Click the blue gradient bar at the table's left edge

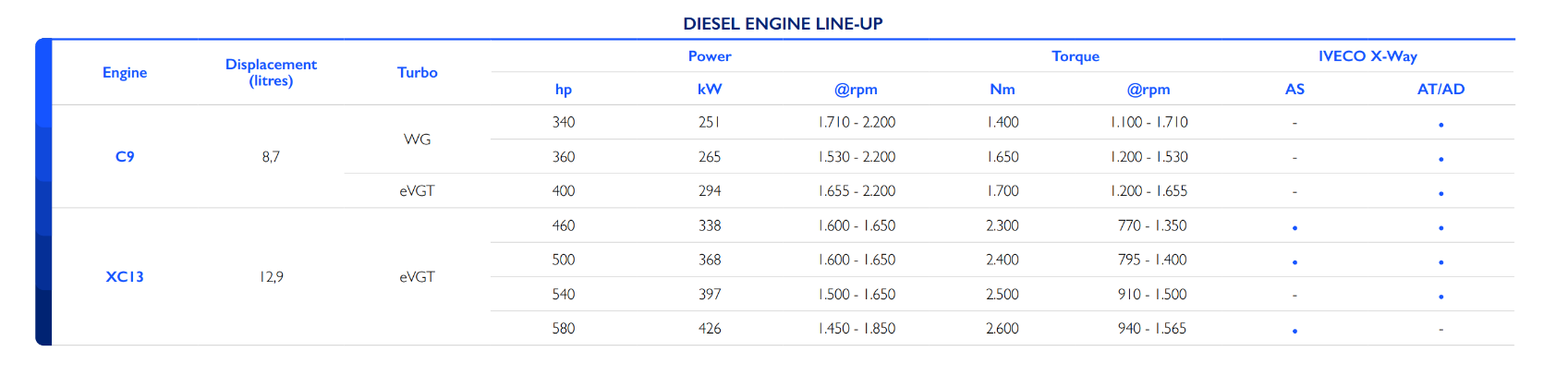pyautogui.click(x=43, y=192)
